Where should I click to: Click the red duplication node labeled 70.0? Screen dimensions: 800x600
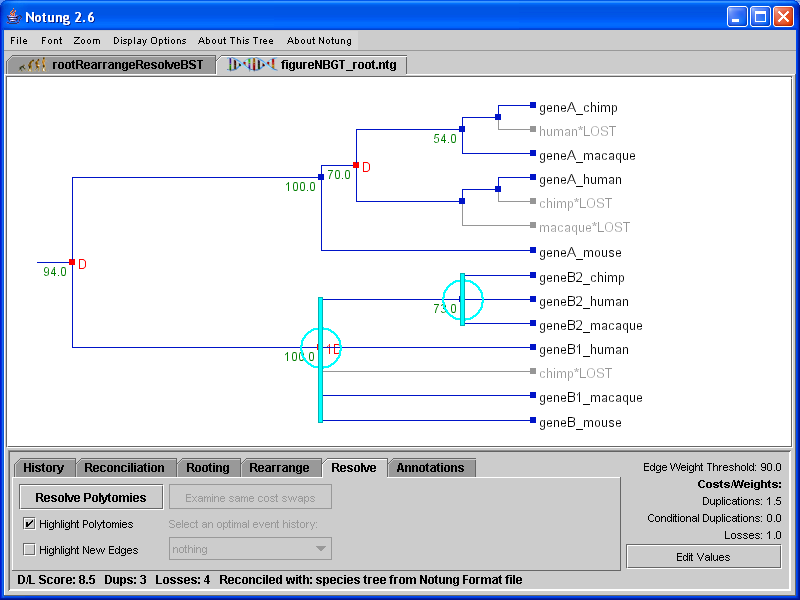pos(356,165)
